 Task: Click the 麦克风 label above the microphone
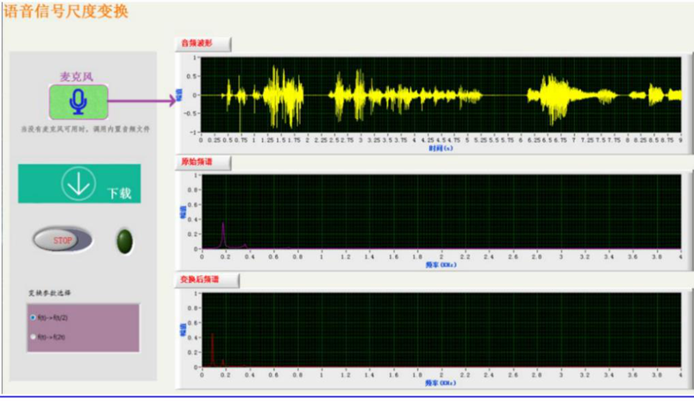(x=77, y=75)
